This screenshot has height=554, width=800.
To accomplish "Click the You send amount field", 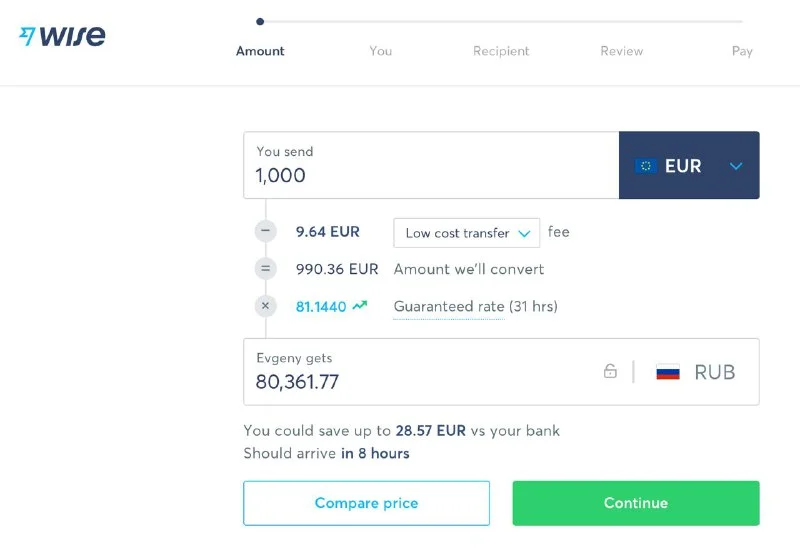I will point(430,176).
